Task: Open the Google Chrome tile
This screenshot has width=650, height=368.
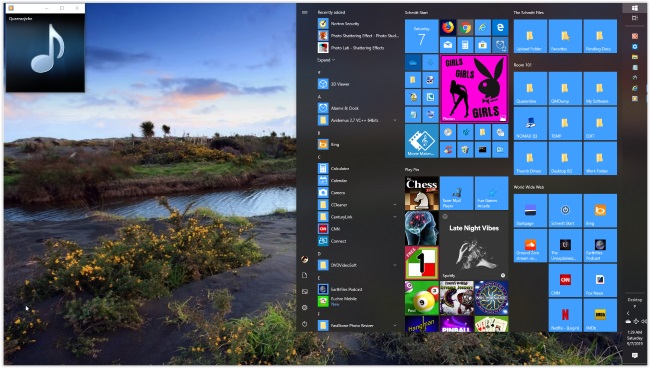Action: (x=465, y=27)
